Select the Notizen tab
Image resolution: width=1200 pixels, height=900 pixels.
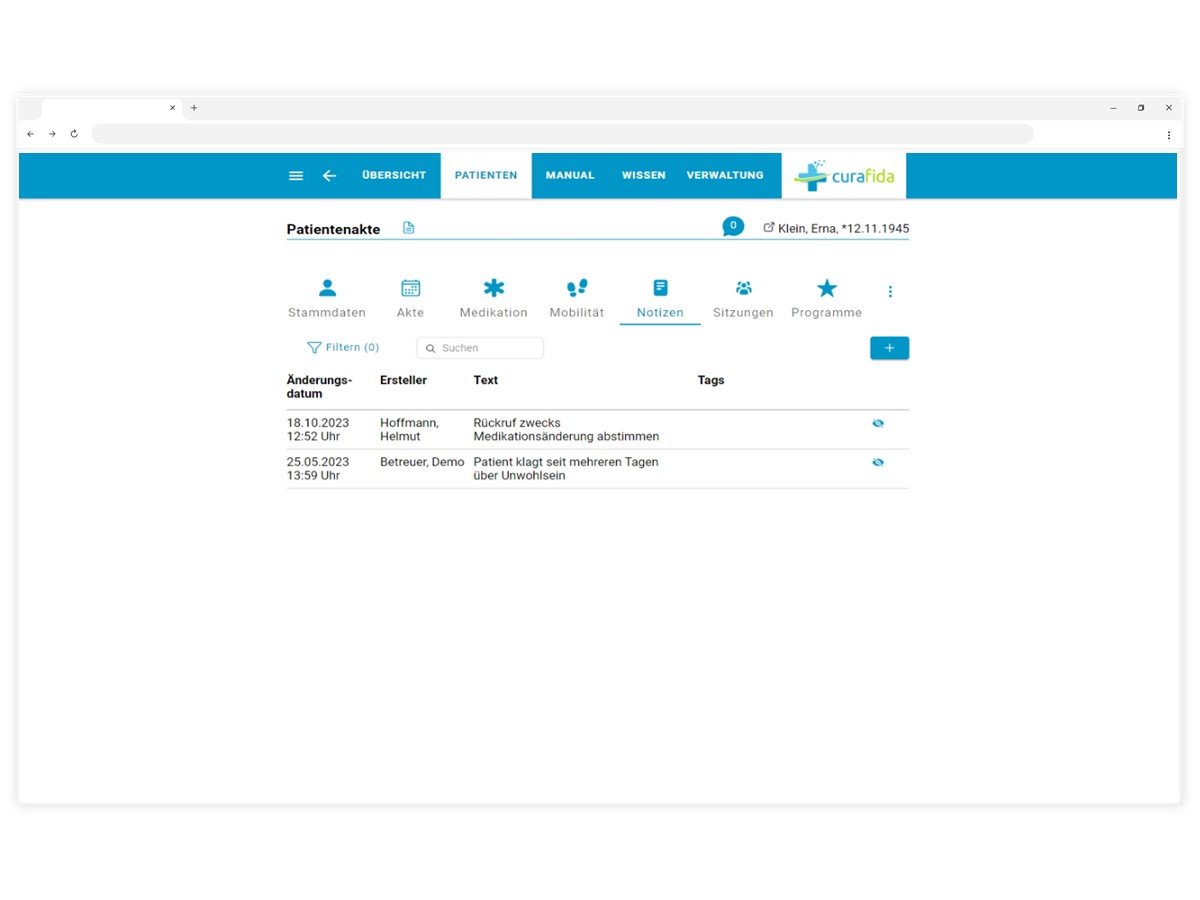click(660, 299)
